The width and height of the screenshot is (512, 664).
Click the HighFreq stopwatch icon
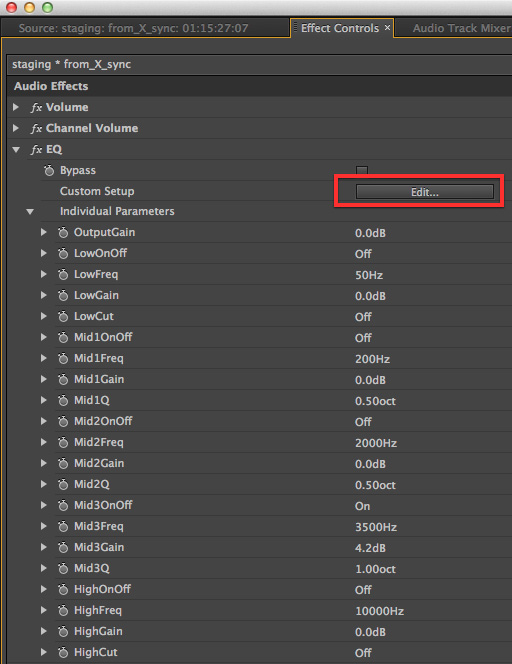point(63,610)
